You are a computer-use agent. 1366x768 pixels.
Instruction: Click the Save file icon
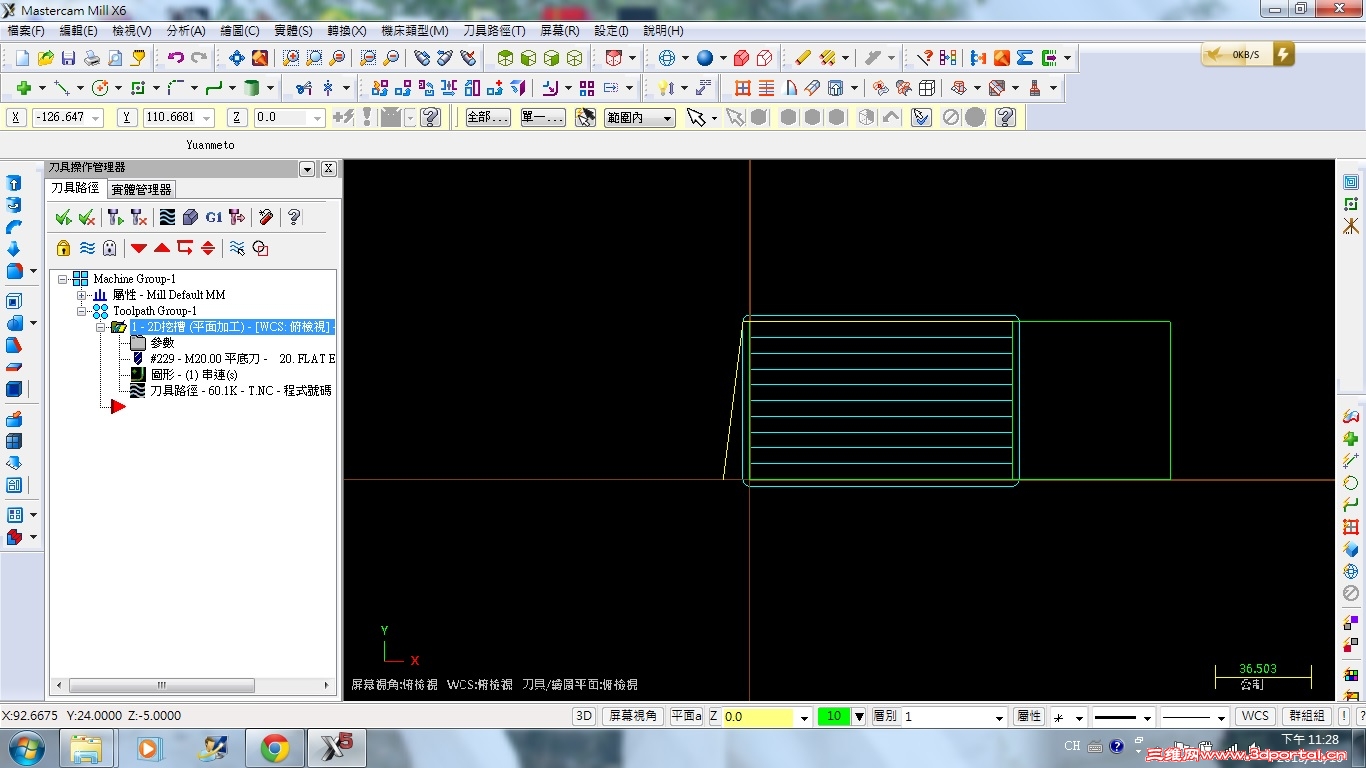coord(68,58)
